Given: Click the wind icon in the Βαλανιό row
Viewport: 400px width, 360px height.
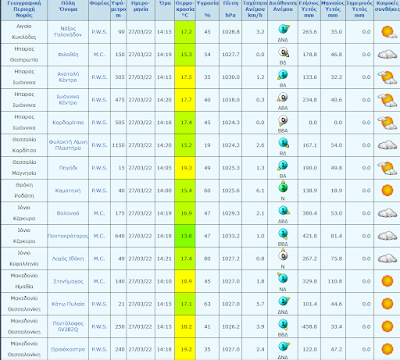Looking at the screenshot, I should pos(284,210).
